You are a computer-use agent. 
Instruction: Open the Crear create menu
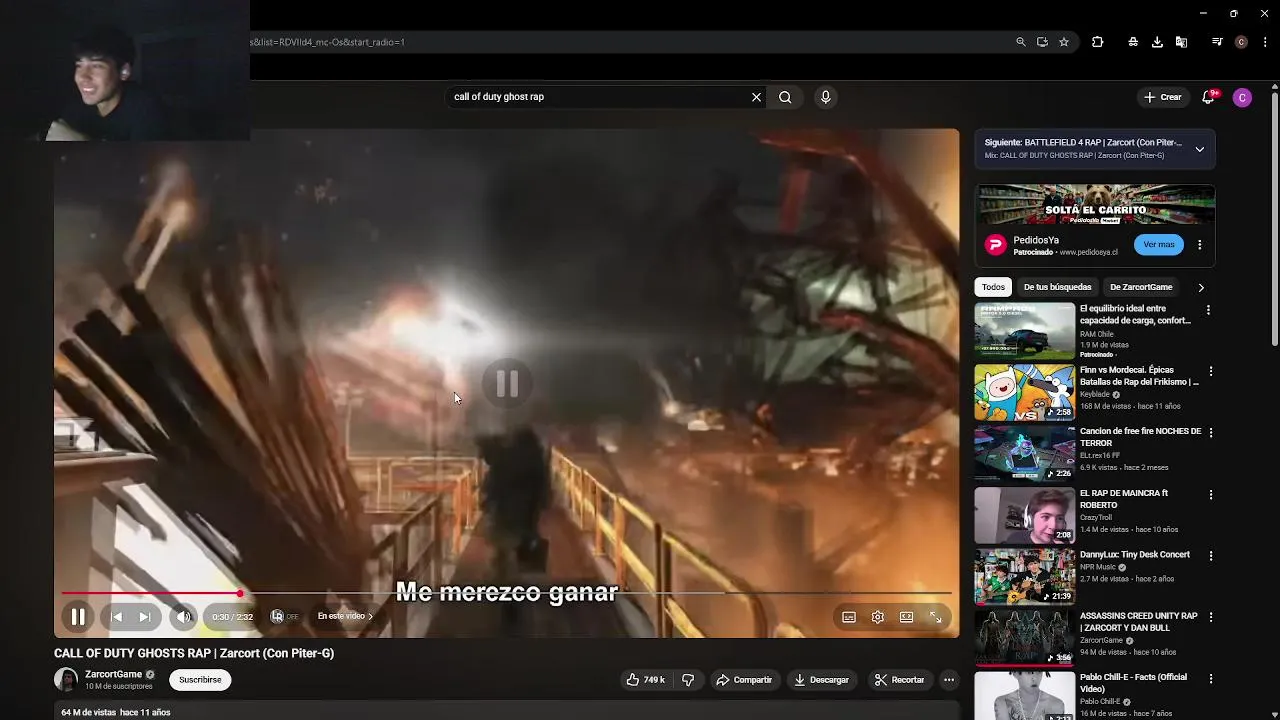[x=1163, y=97]
